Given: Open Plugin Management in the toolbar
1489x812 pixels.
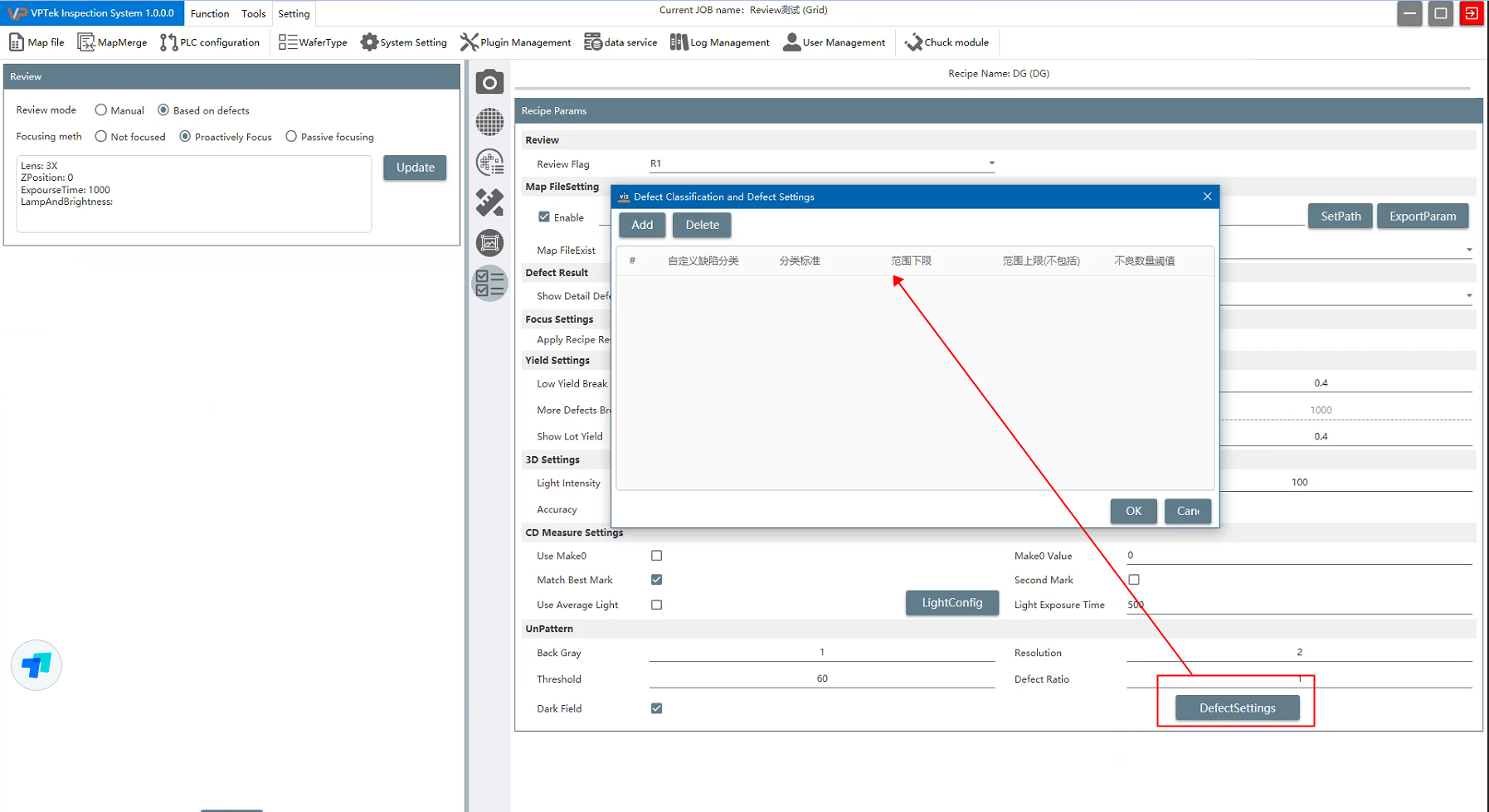Looking at the screenshot, I should click(x=515, y=42).
